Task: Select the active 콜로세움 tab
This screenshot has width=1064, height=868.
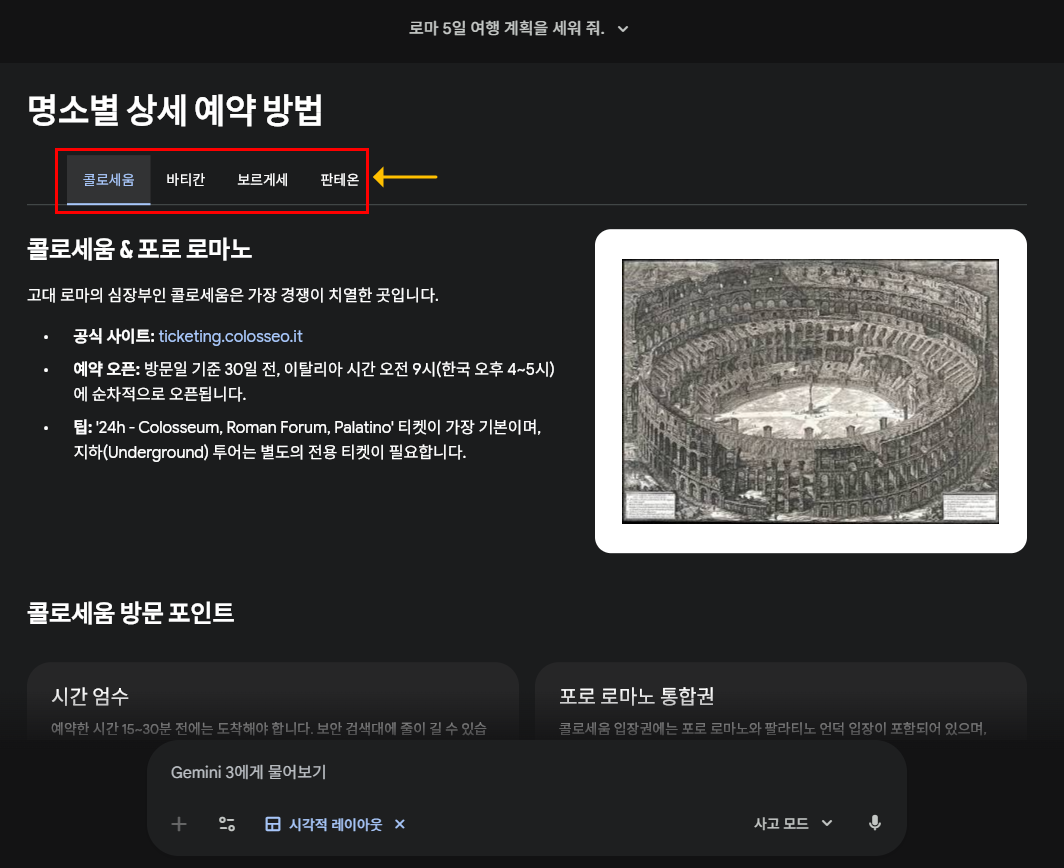Action: [x=107, y=180]
